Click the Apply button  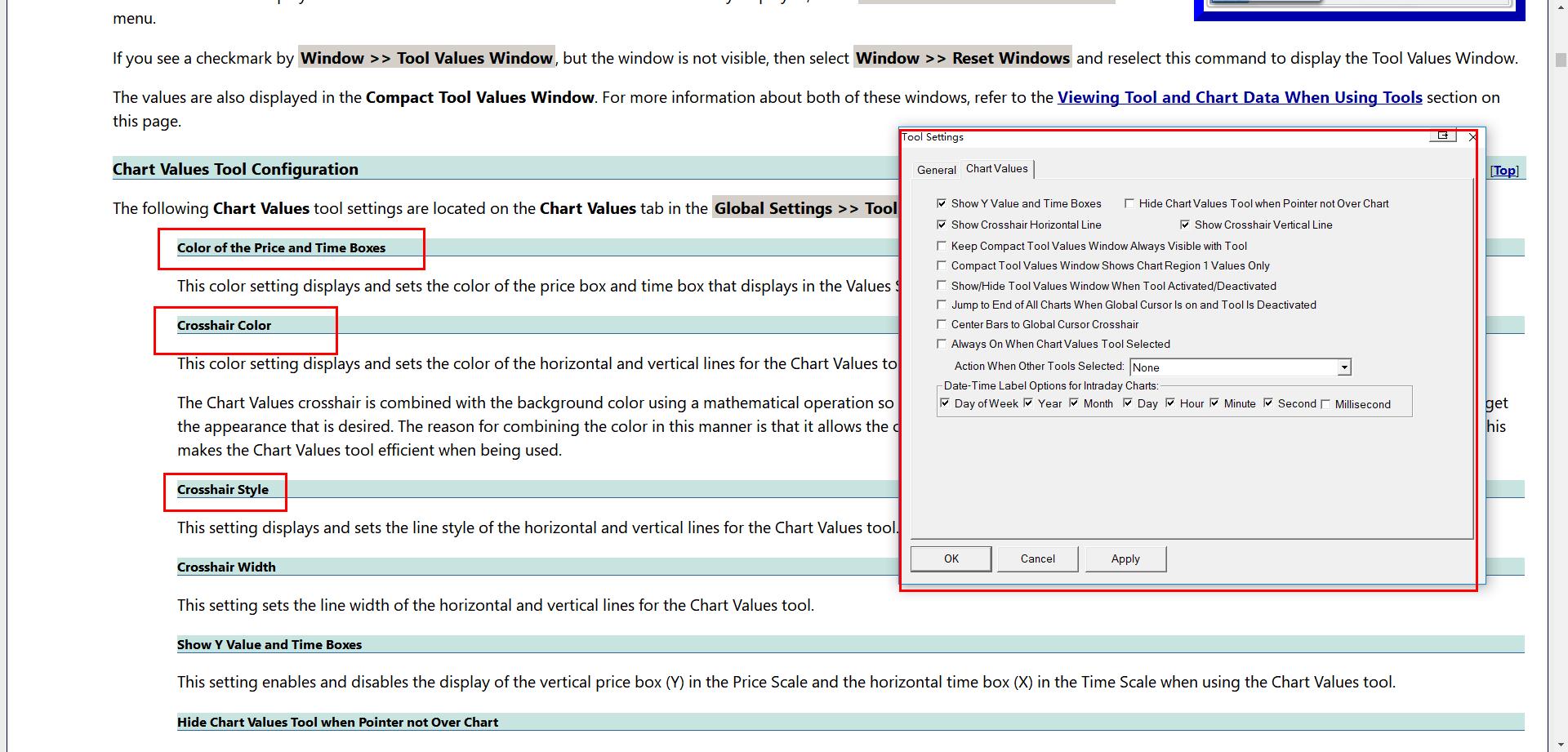pyautogui.click(x=1125, y=558)
